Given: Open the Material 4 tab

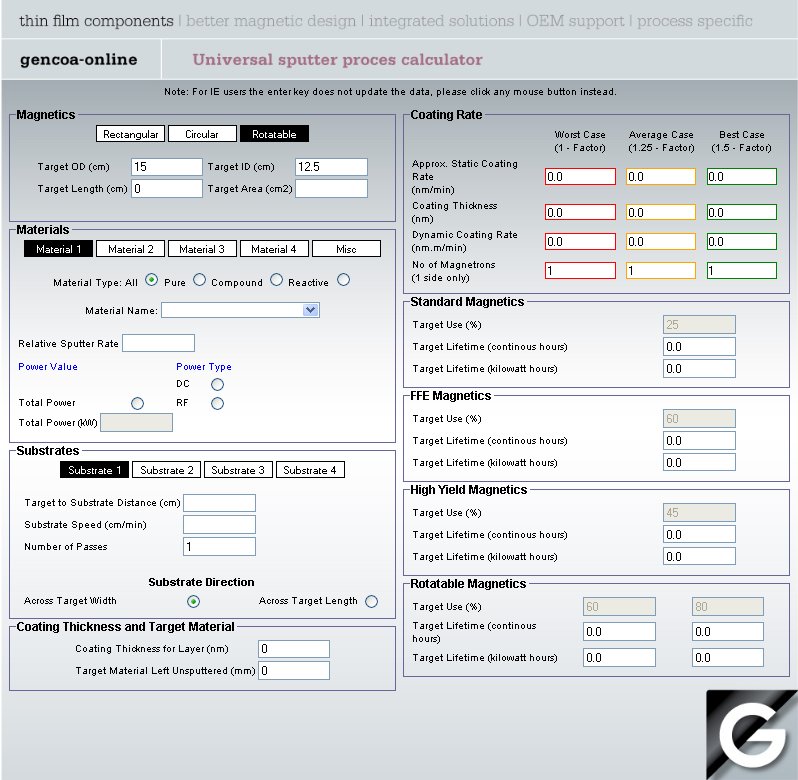Looking at the screenshot, I should point(274,249).
